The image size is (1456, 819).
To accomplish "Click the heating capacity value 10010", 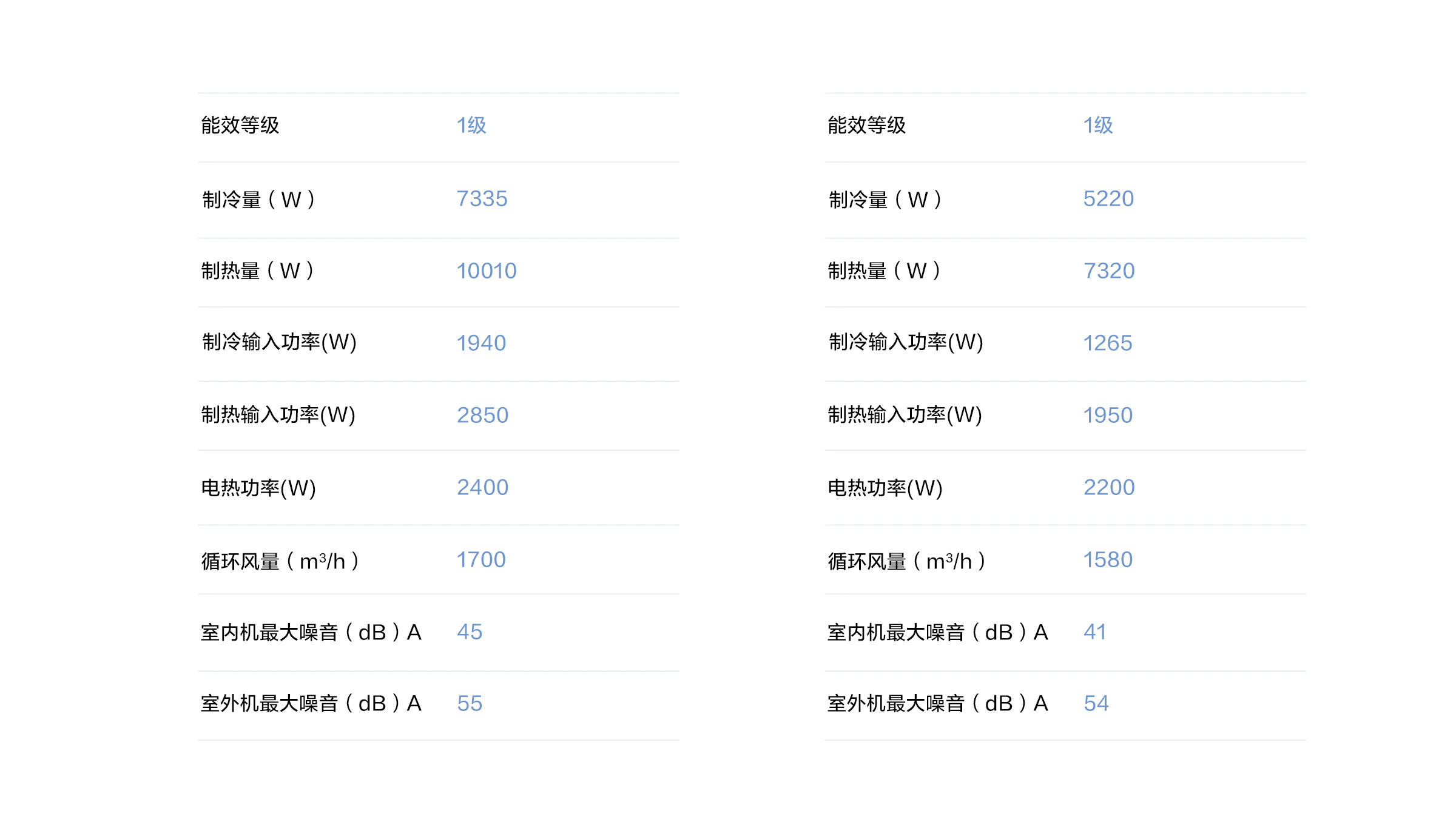I will pos(486,271).
